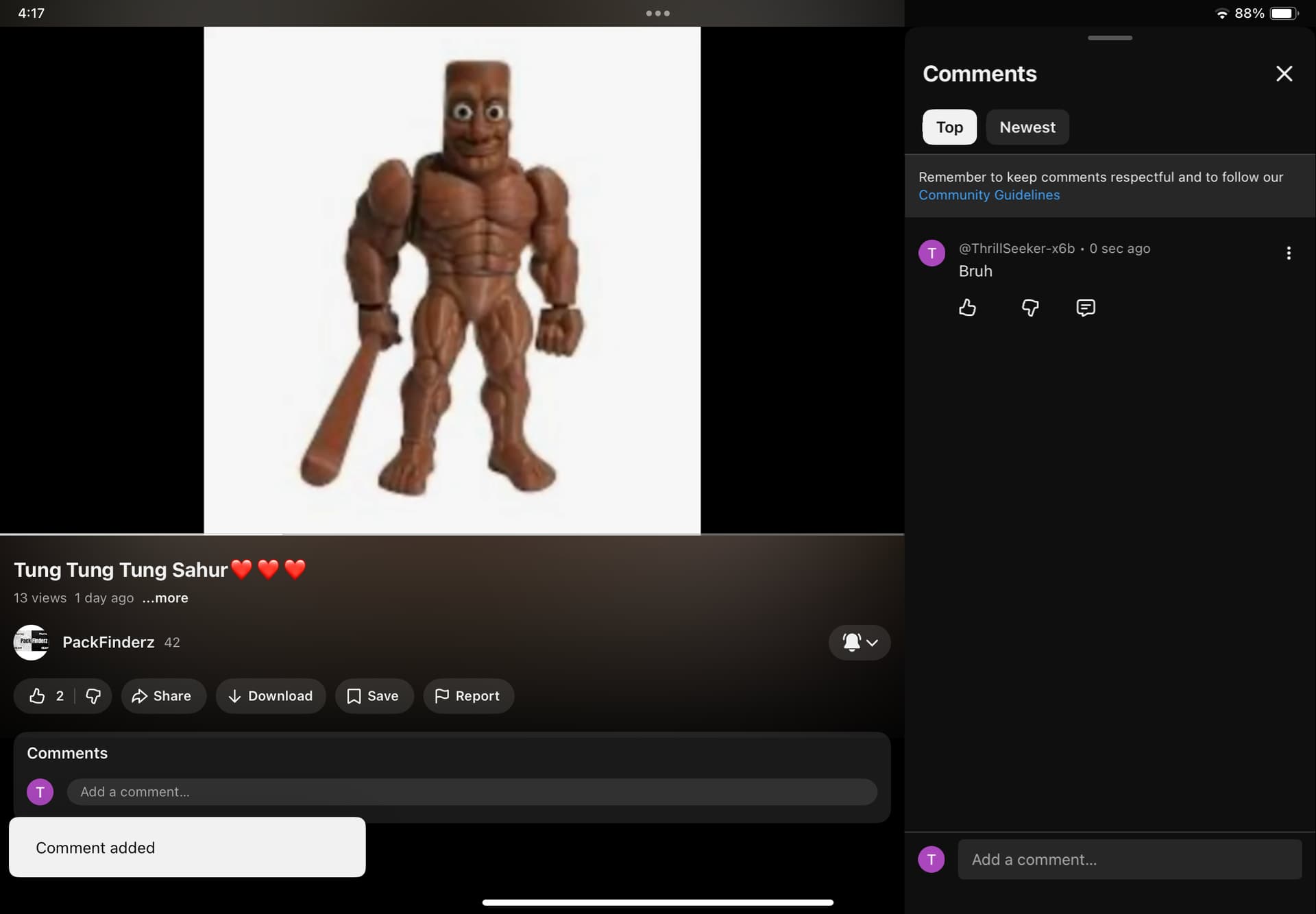Viewport: 1316px width, 914px height.
Task: Open PackFinderz channel avatar
Action: click(x=32, y=643)
